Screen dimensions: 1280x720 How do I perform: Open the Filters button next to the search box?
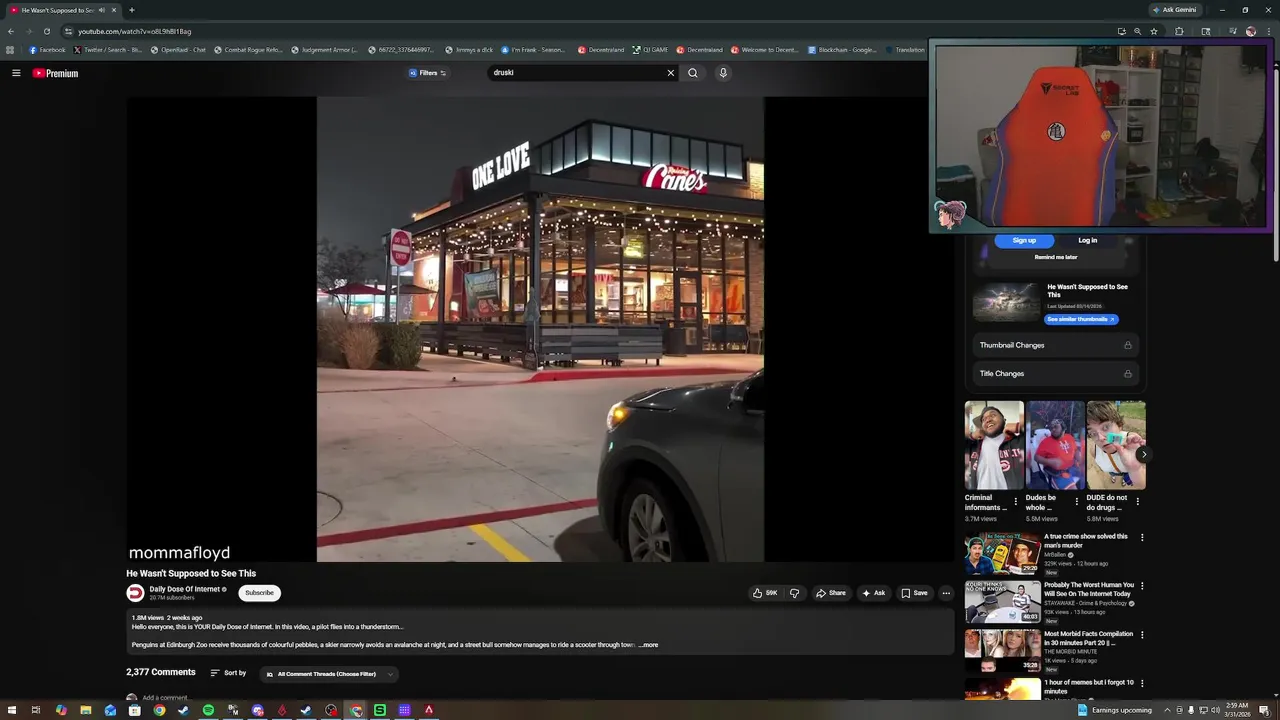tap(428, 73)
